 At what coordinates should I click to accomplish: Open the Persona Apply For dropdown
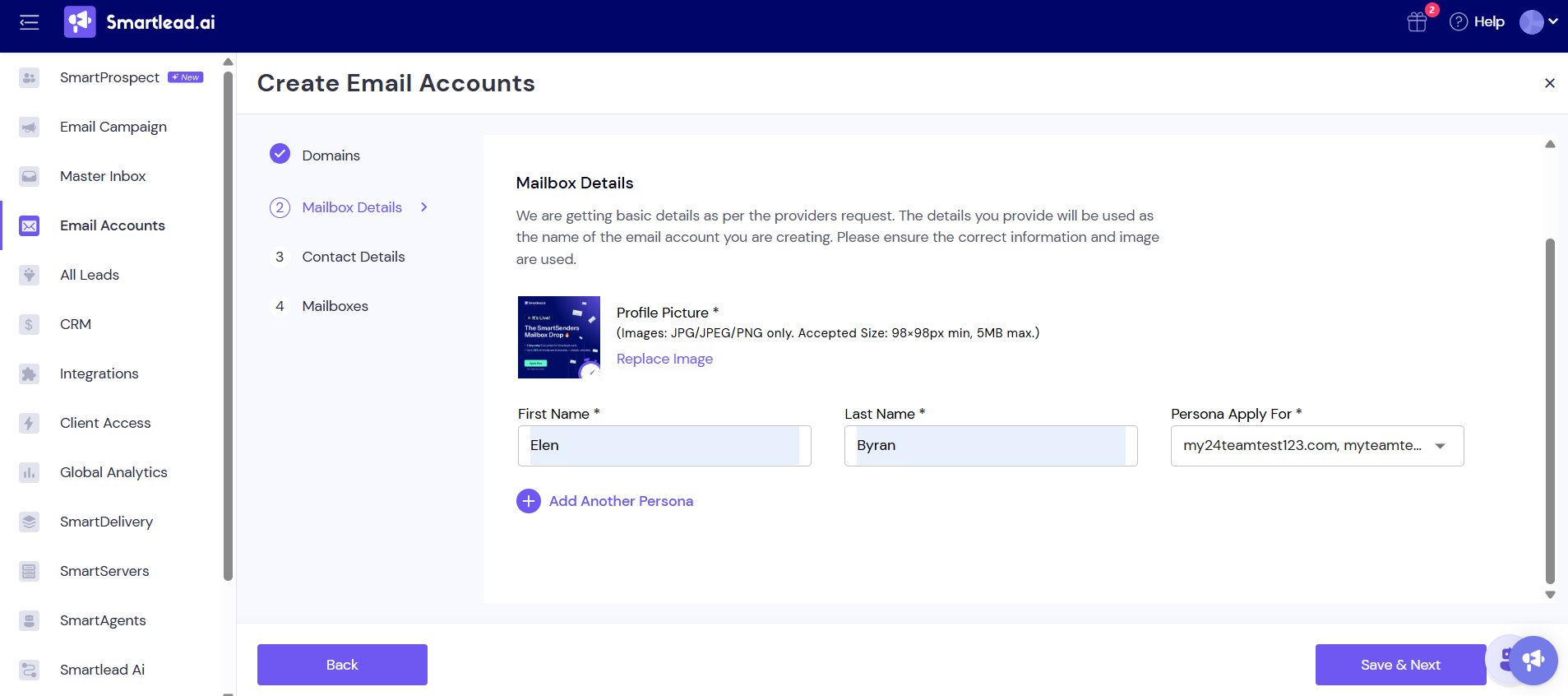(1317, 446)
